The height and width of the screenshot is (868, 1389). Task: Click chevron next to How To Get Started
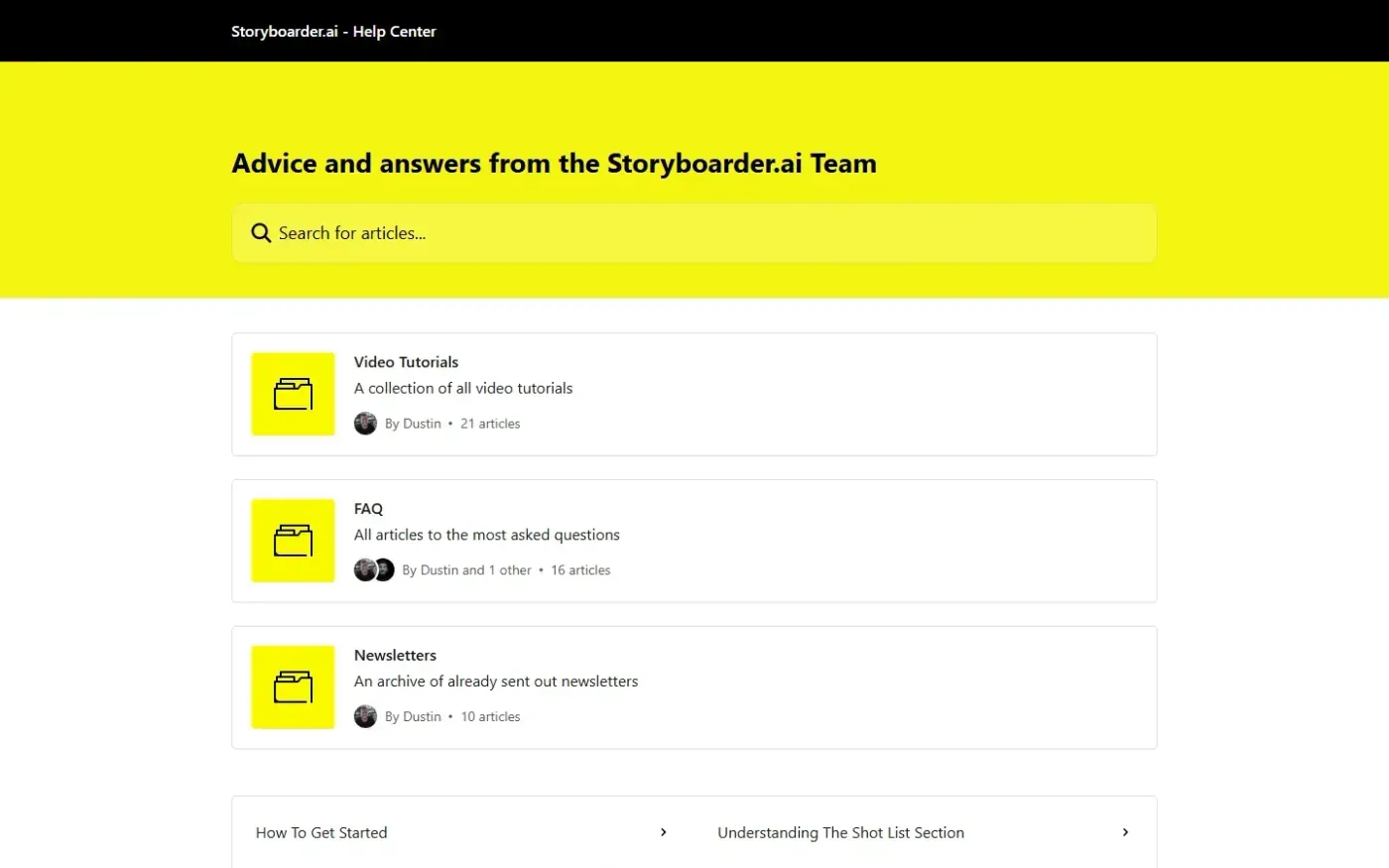[663, 832]
